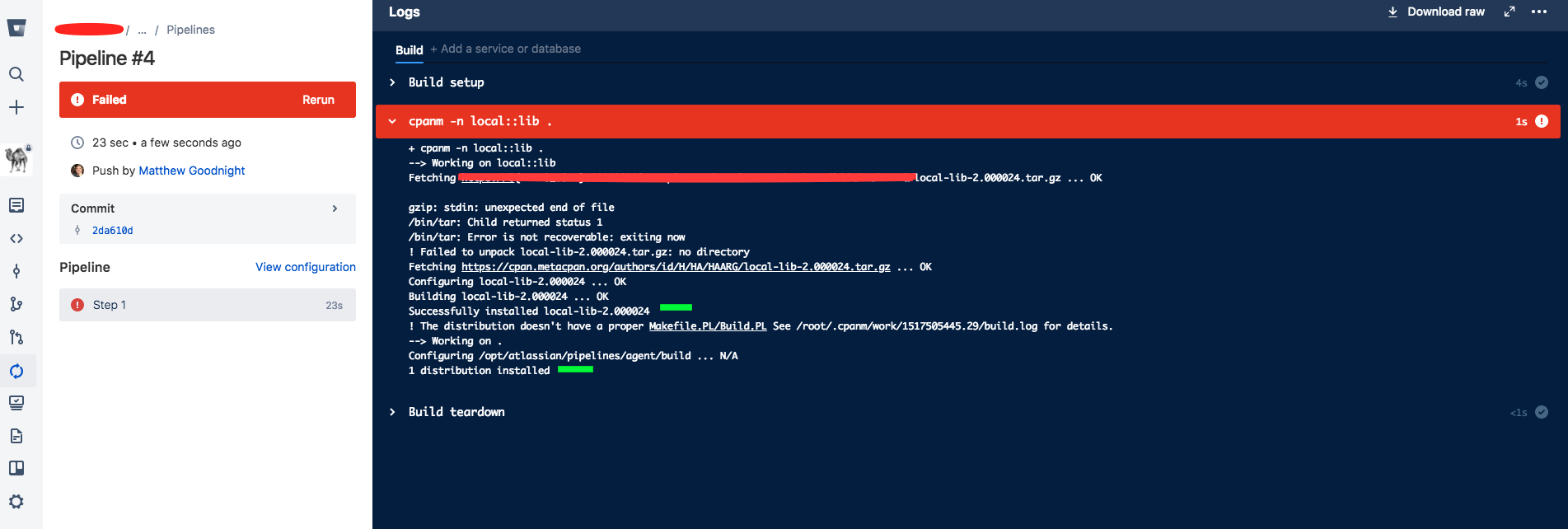The width and height of the screenshot is (1568, 529).
Task: Expand logs to full screen
Action: pyautogui.click(x=1509, y=12)
